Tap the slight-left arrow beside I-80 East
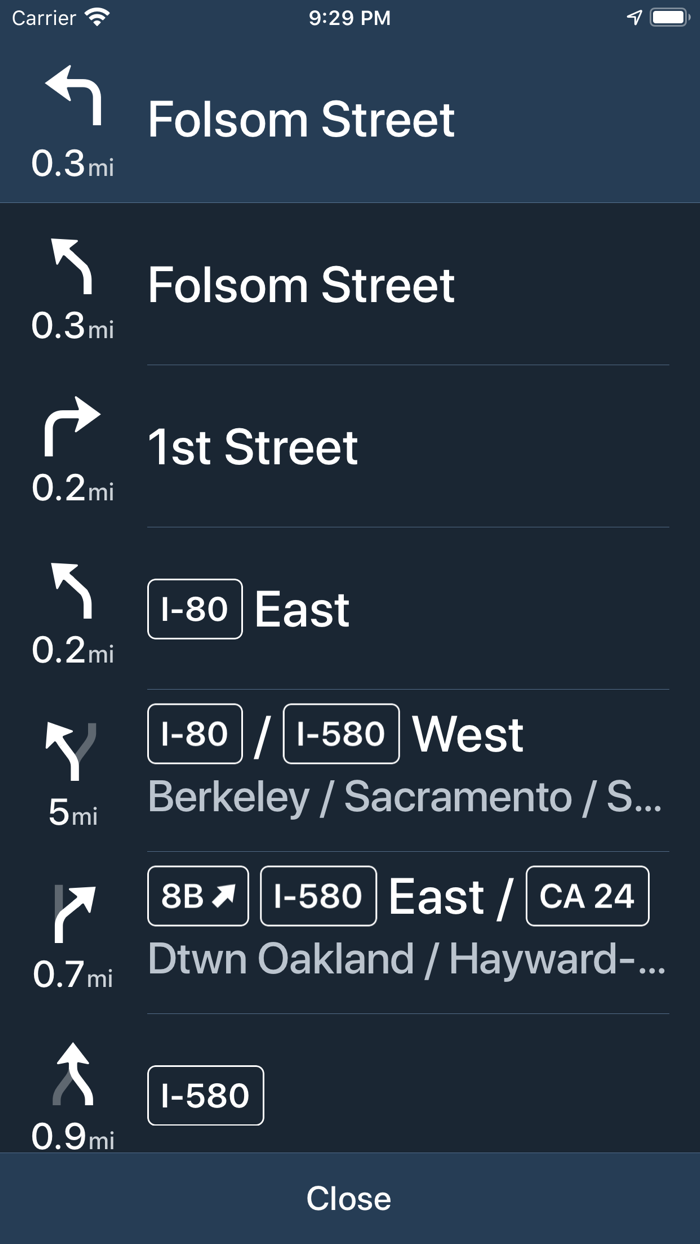 (73, 590)
